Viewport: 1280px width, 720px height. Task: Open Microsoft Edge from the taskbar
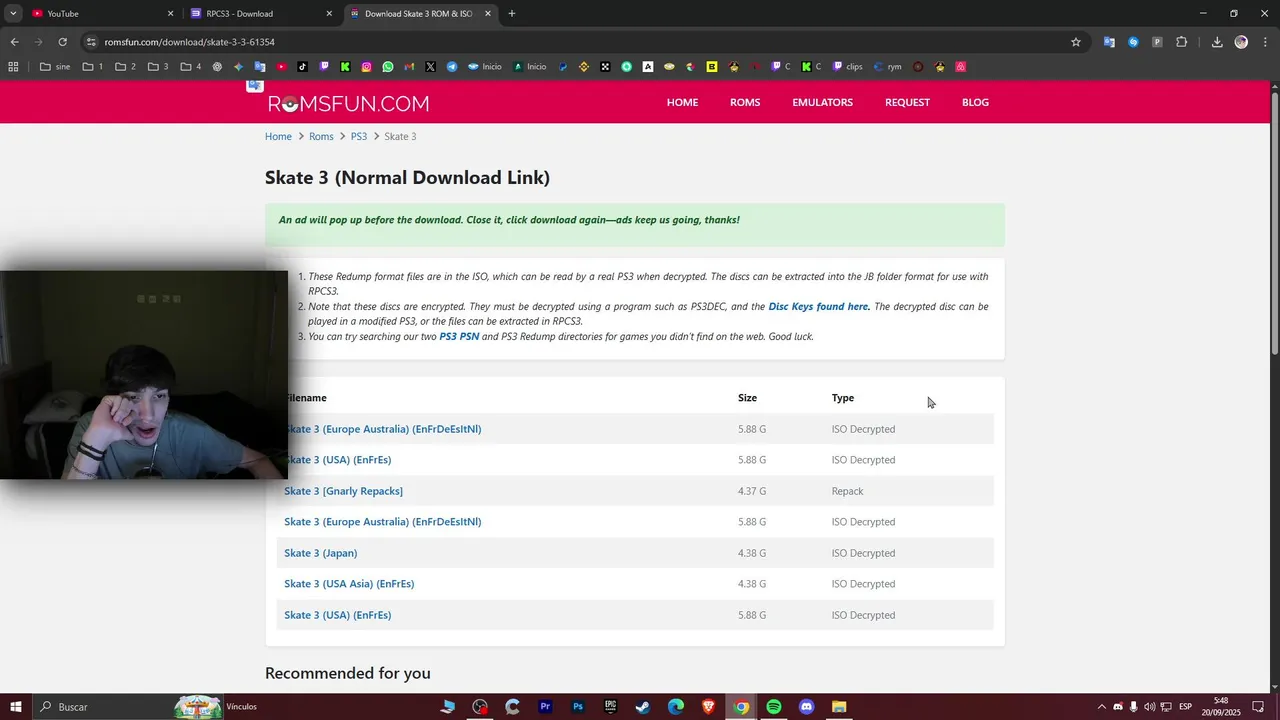coord(676,707)
